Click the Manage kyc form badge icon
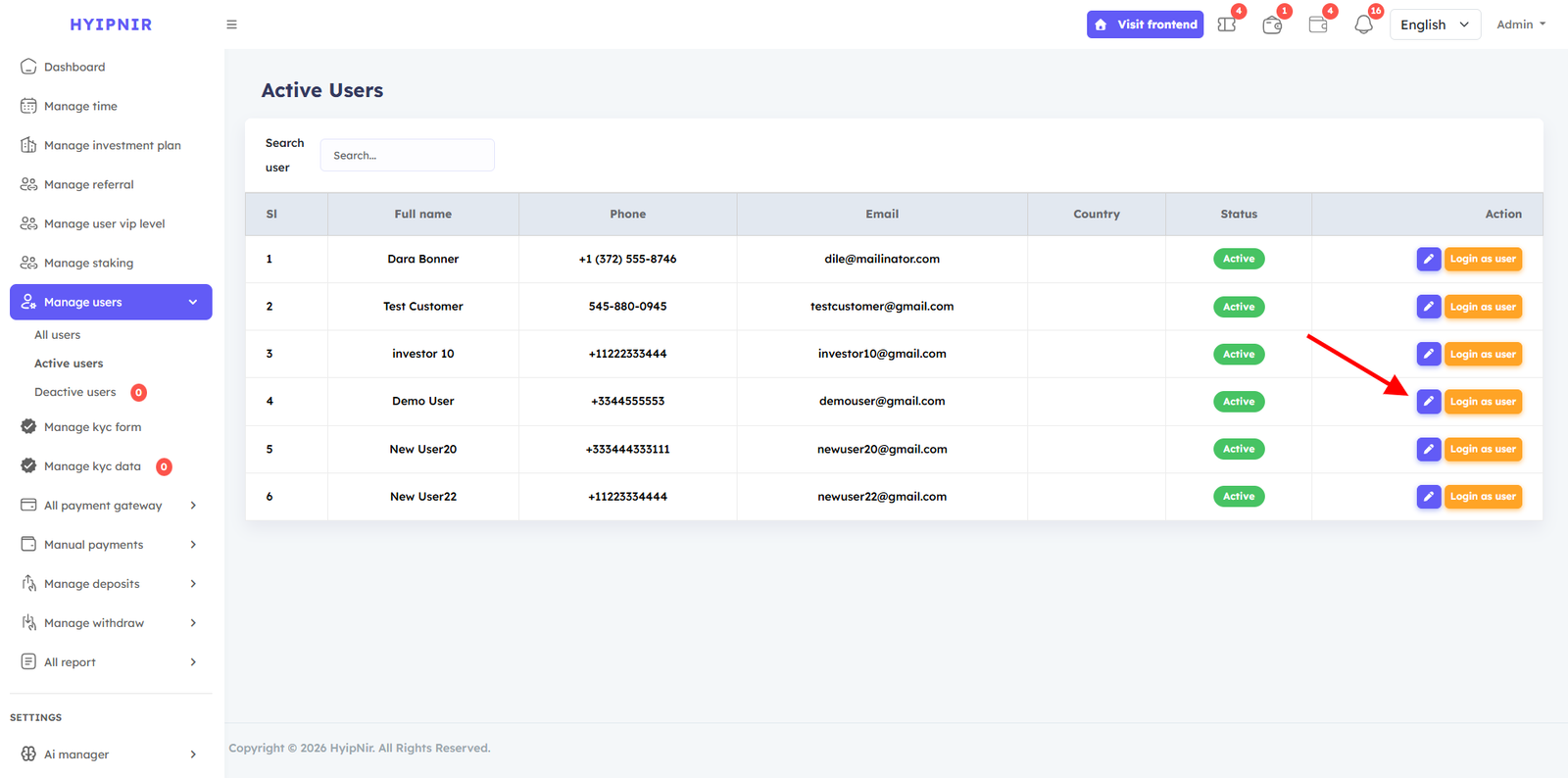Image resolution: width=1568 pixels, height=778 pixels. pyautogui.click(x=28, y=426)
